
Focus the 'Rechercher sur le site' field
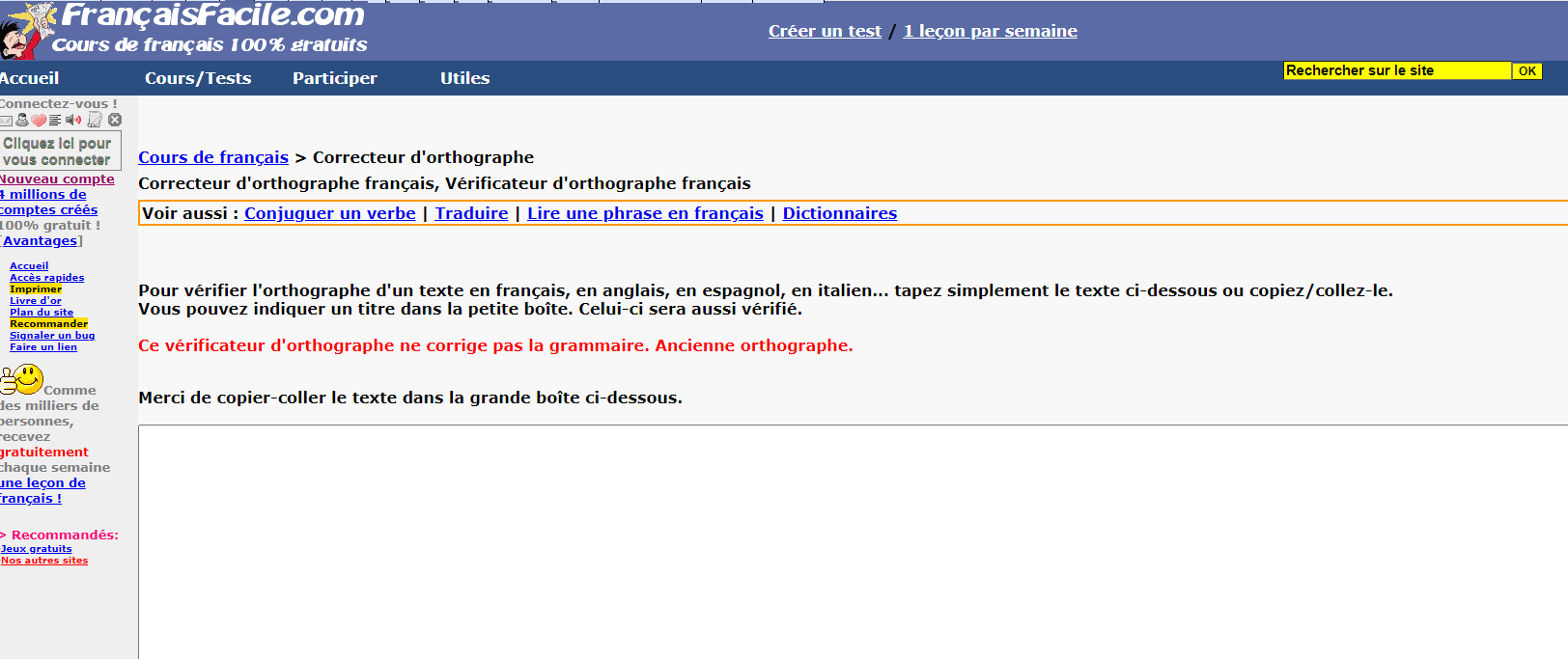[1397, 70]
